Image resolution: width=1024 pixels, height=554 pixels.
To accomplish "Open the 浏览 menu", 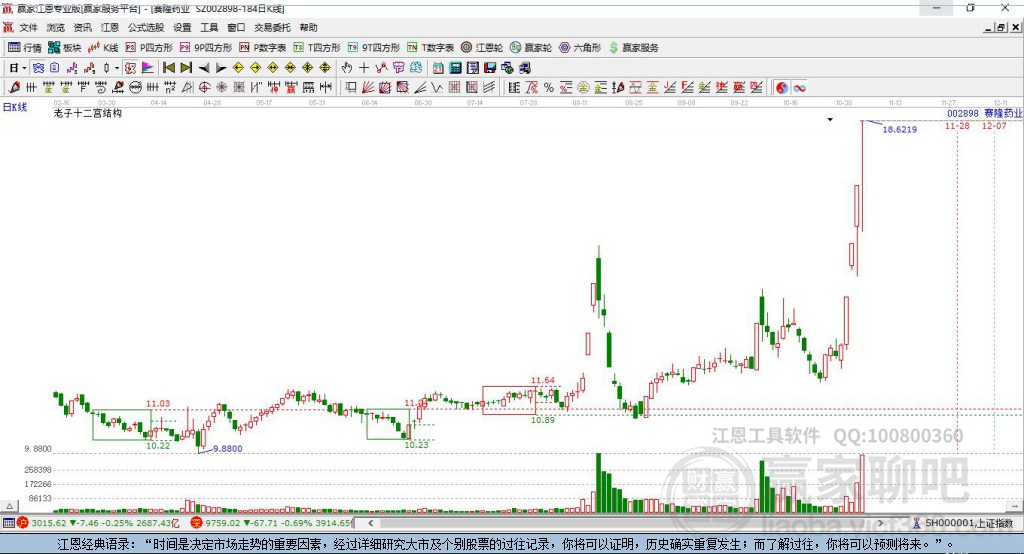I will coord(56,27).
